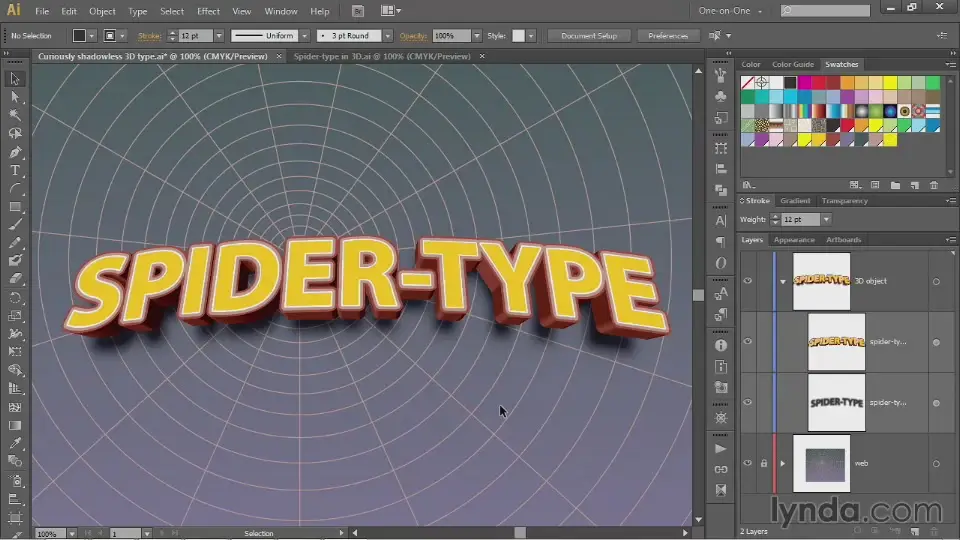Click the New Color Group folder icon
This screenshot has width=960, height=540.
pos(895,185)
